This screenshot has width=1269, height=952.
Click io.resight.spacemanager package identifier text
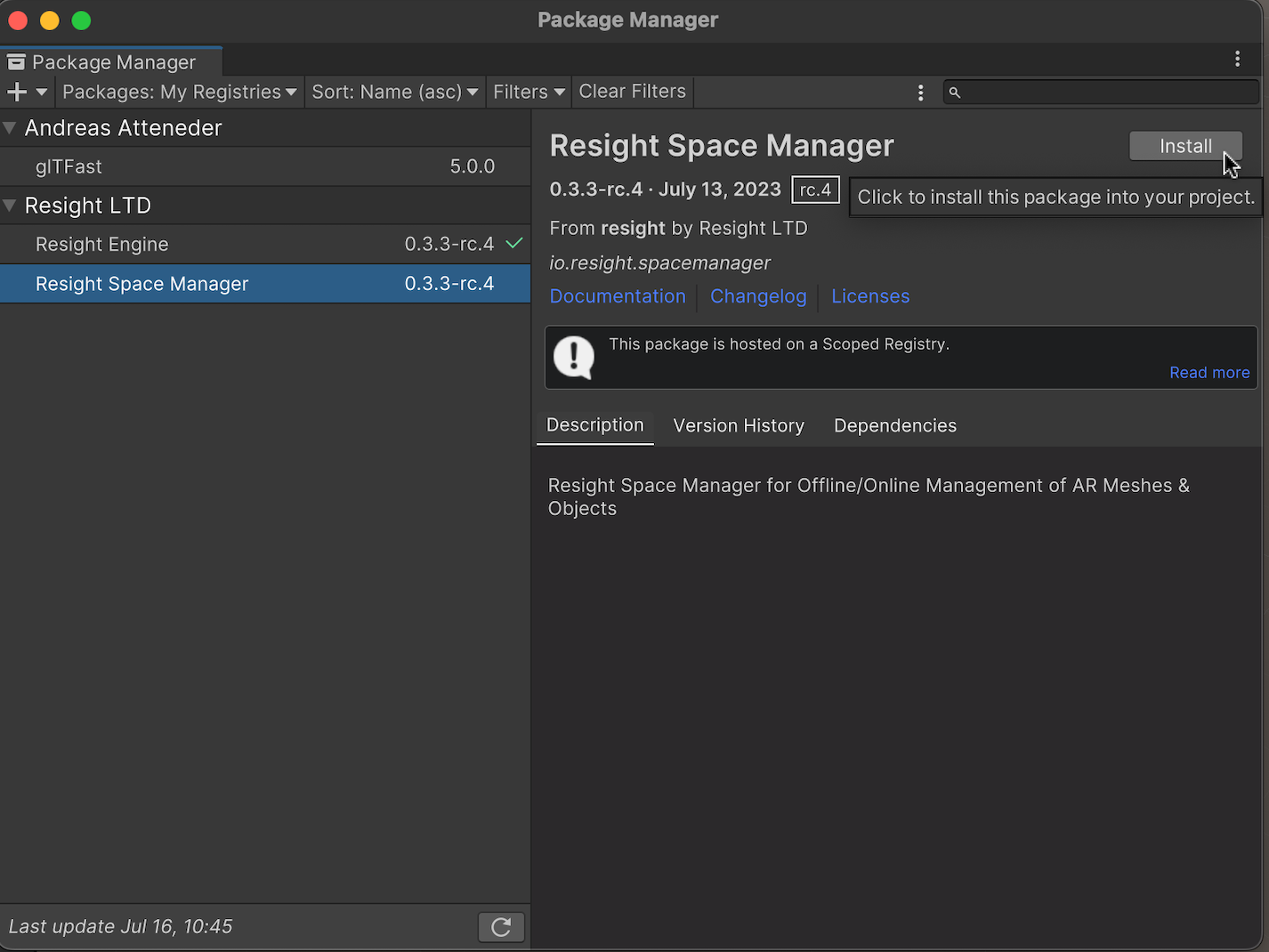pos(660,263)
